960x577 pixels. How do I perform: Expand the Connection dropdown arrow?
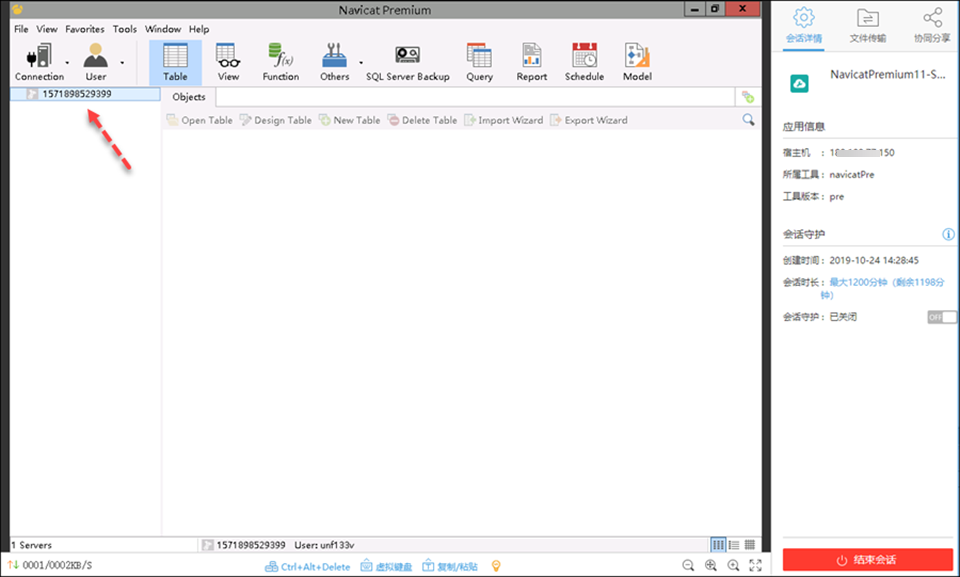[x=67, y=61]
